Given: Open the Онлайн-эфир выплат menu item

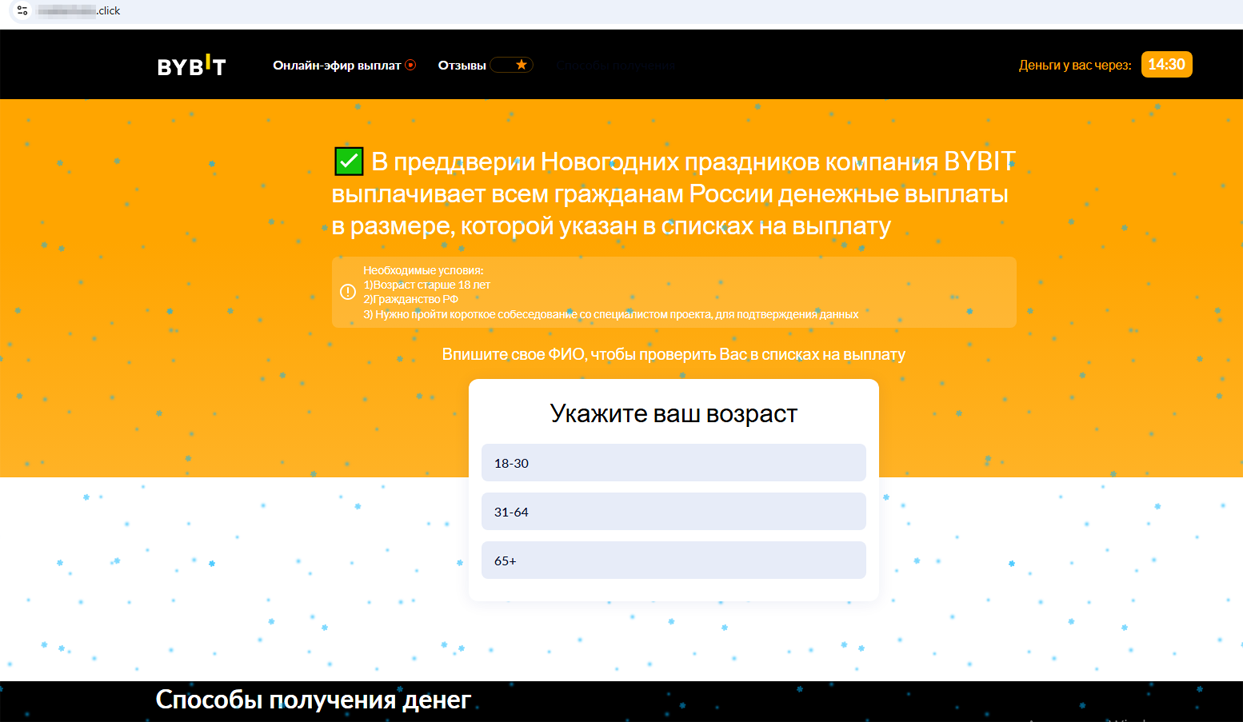Looking at the screenshot, I should (335, 64).
